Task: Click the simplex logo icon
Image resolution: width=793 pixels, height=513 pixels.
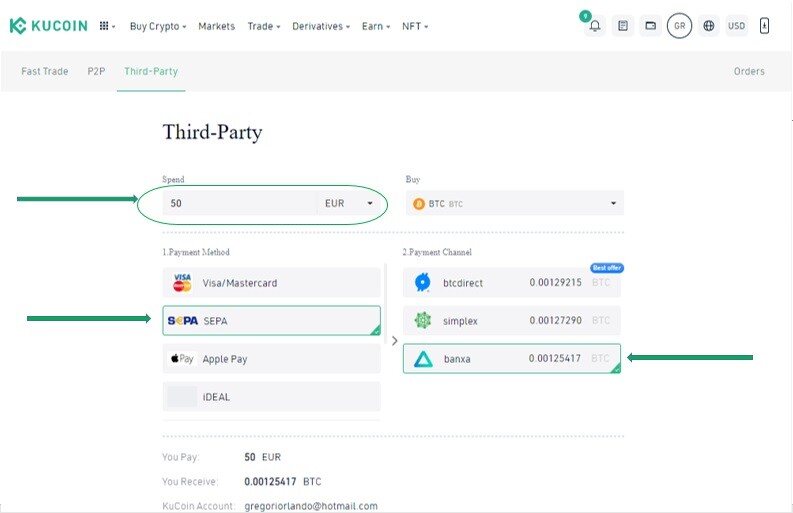Action: coord(422,320)
